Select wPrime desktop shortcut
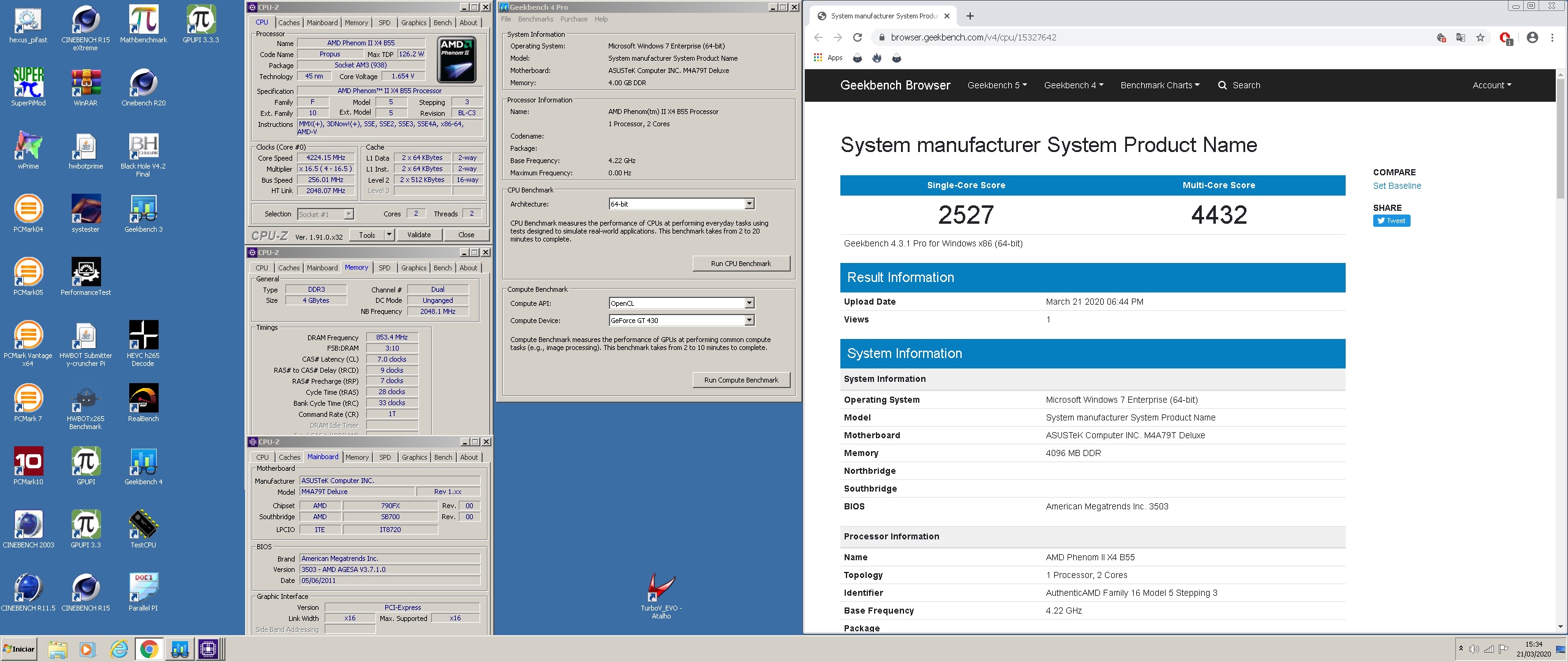Viewport: 1568px width, 662px height. point(28,150)
